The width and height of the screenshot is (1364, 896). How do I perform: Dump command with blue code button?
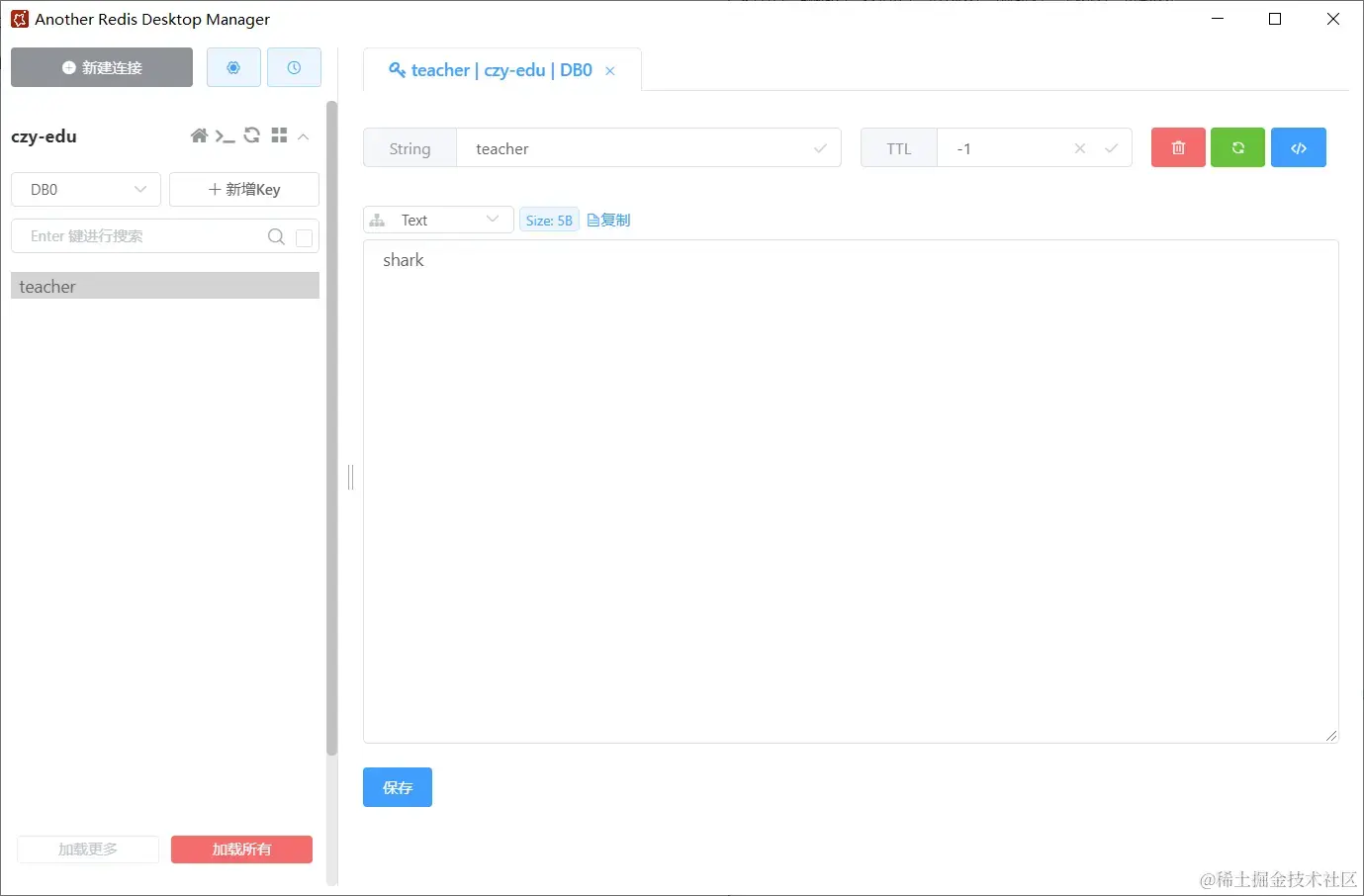(1299, 147)
